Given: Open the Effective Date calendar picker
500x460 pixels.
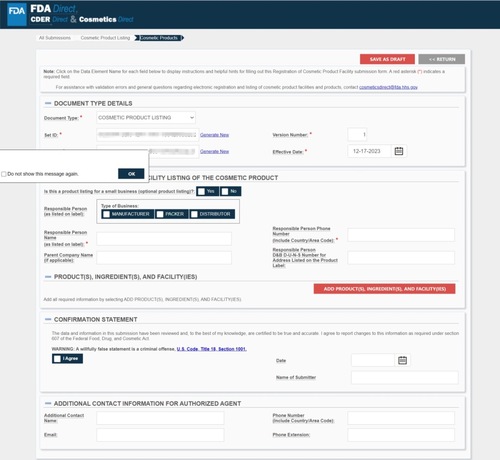Looking at the screenshot, I should click(399, 151).
